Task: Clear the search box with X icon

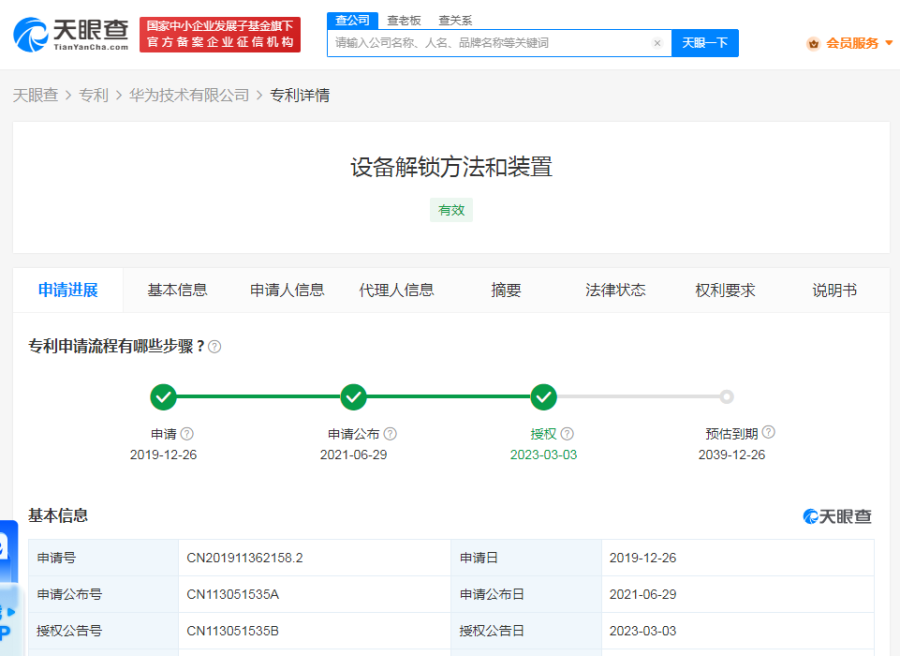Action: click(657, 43)
